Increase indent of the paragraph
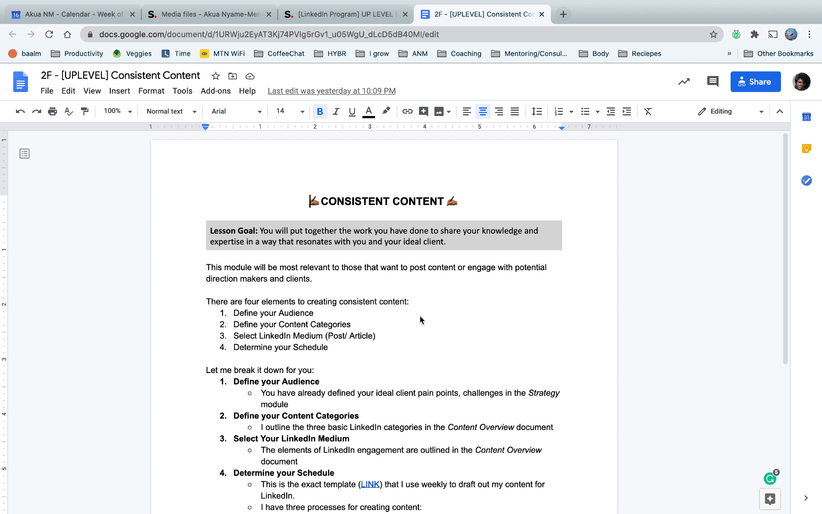Viewport: 822px width, 514px height. click(x=626, y=111)
